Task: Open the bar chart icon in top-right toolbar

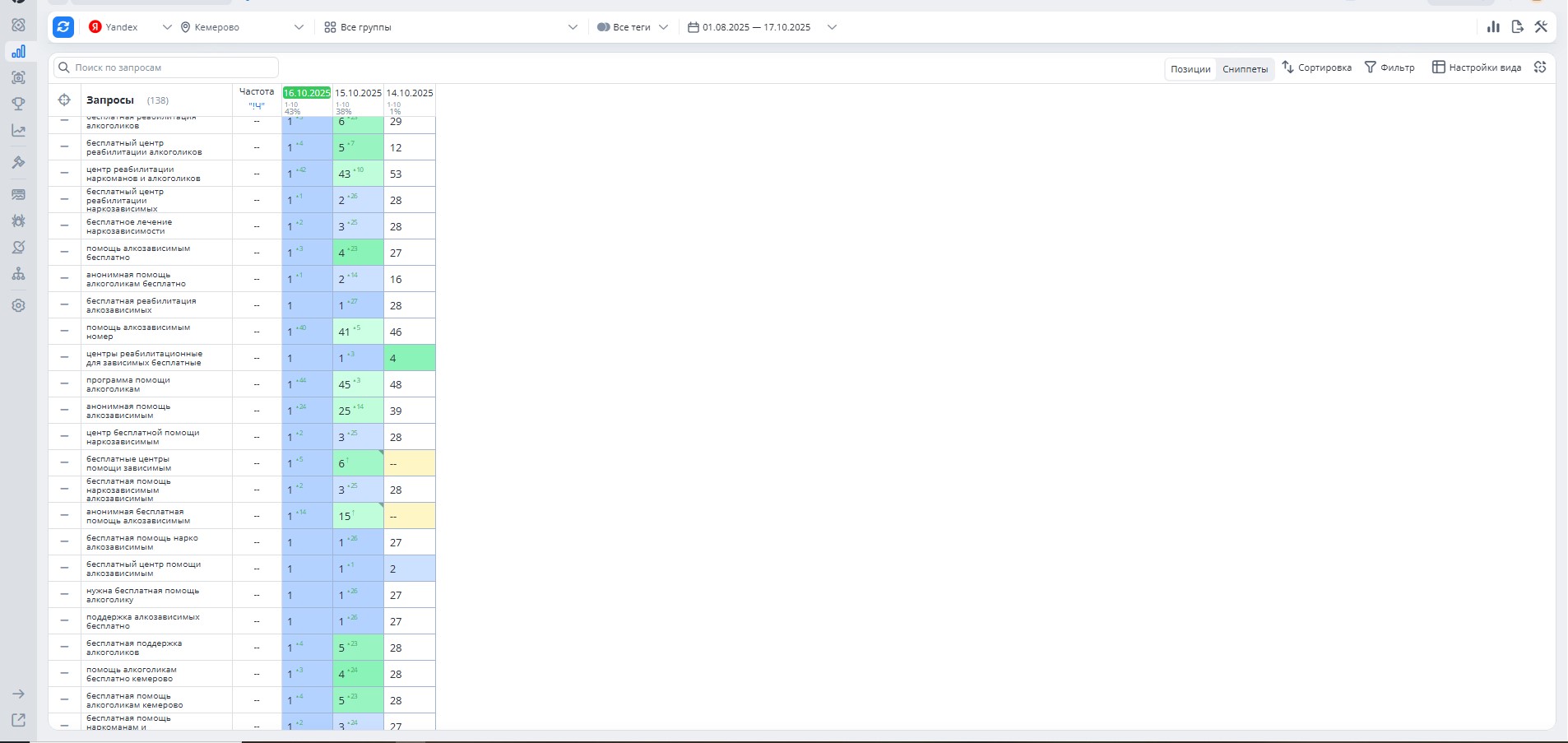Action: coord(1493,27)
